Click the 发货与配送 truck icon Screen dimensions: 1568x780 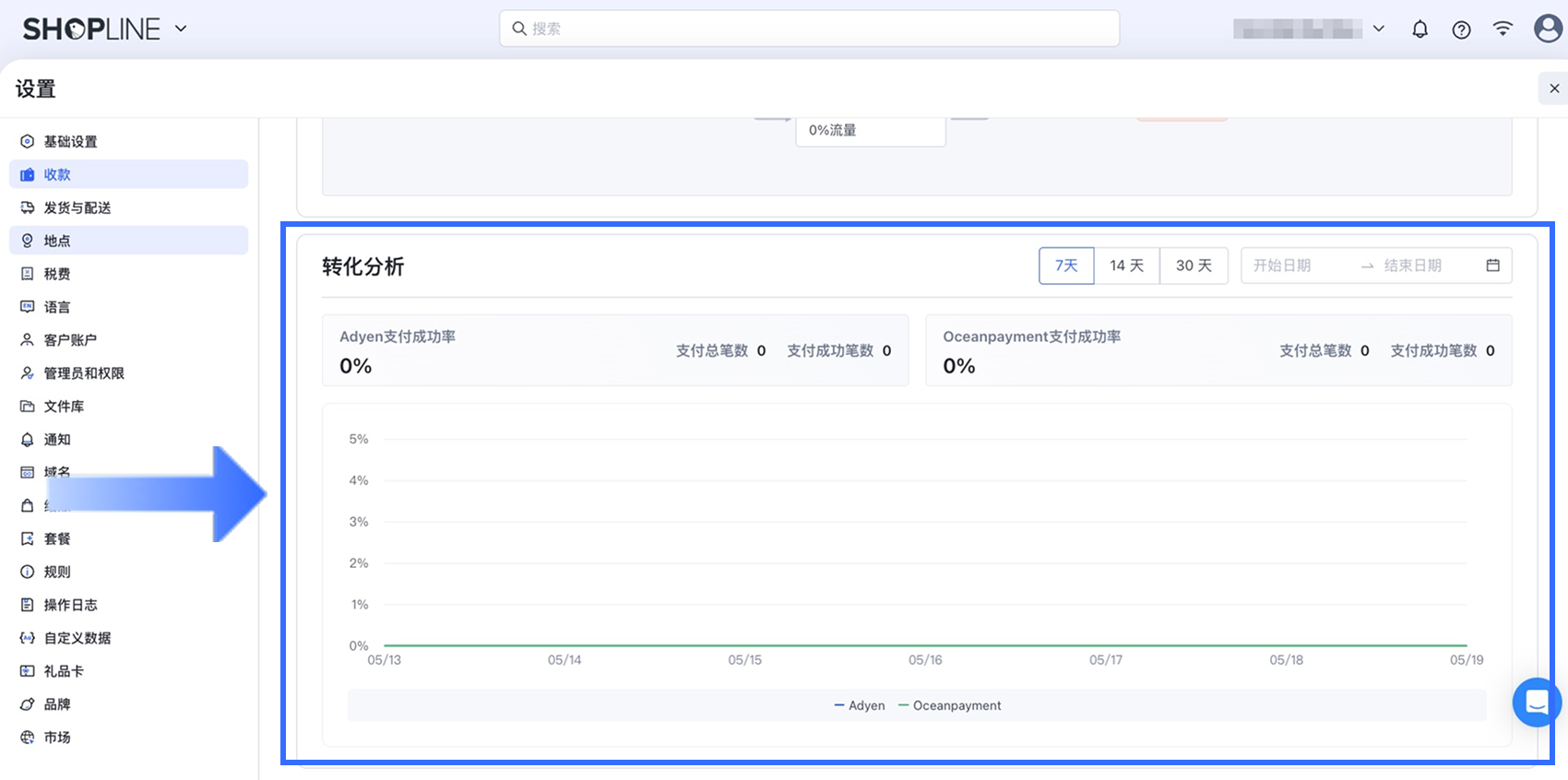click(x=28, y=207)
